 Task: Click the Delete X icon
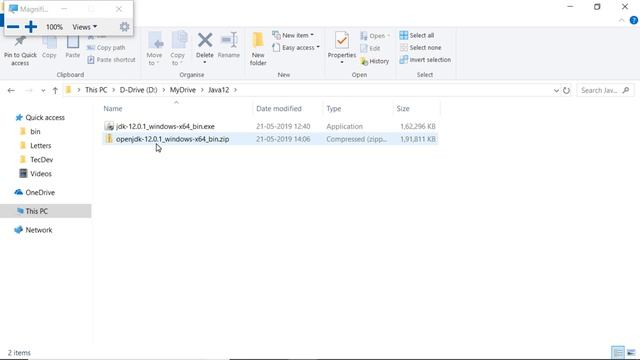pos(205,40)
